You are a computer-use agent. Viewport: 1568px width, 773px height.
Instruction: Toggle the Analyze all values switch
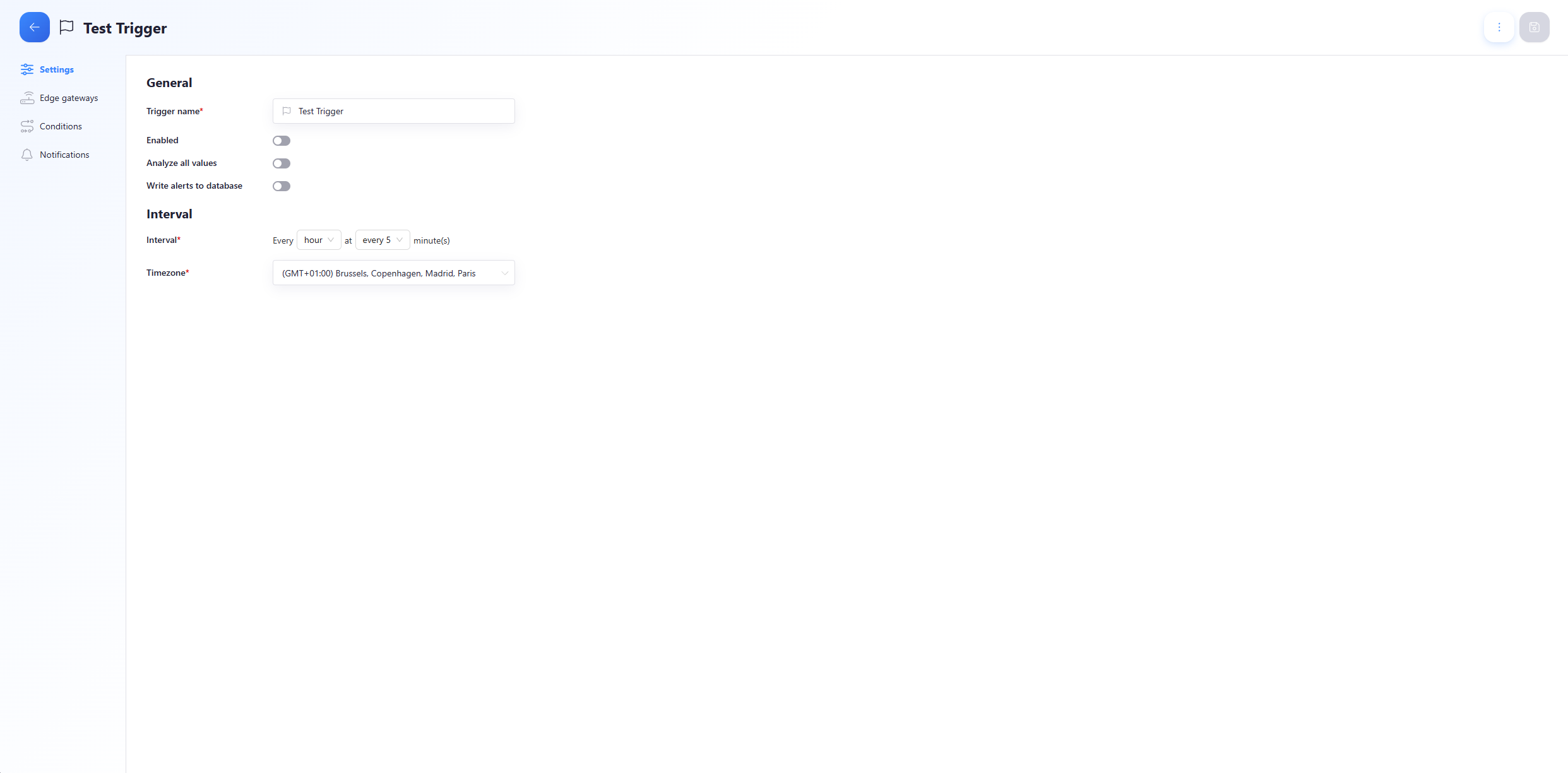(x=282, y=163)
